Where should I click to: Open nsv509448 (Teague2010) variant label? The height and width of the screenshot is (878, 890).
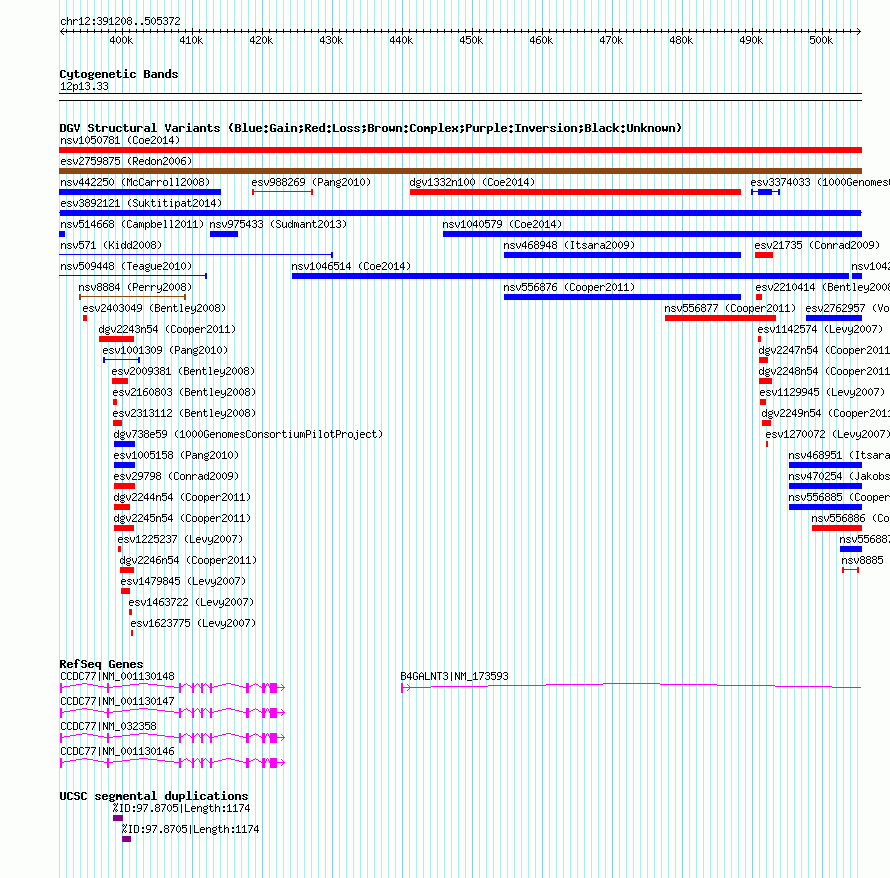[126, 266]
